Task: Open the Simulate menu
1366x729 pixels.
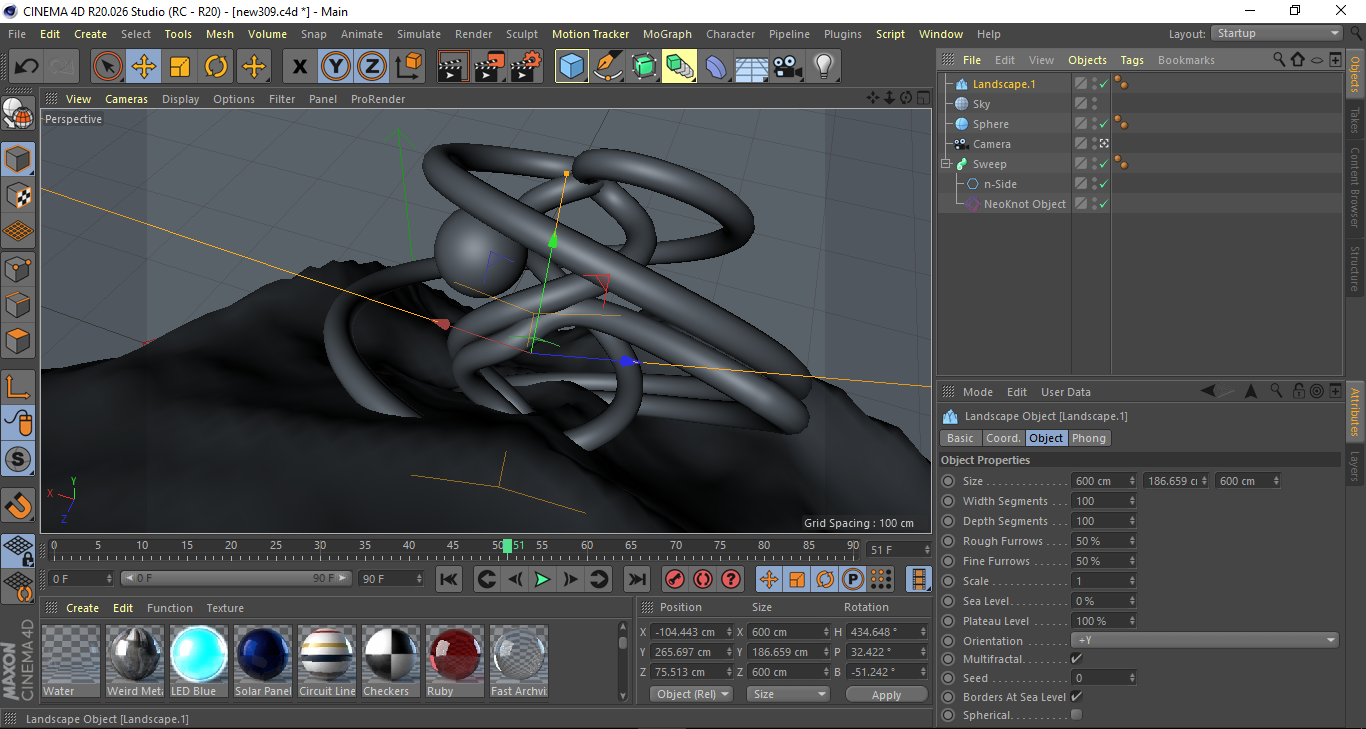Action: [418, 34]
